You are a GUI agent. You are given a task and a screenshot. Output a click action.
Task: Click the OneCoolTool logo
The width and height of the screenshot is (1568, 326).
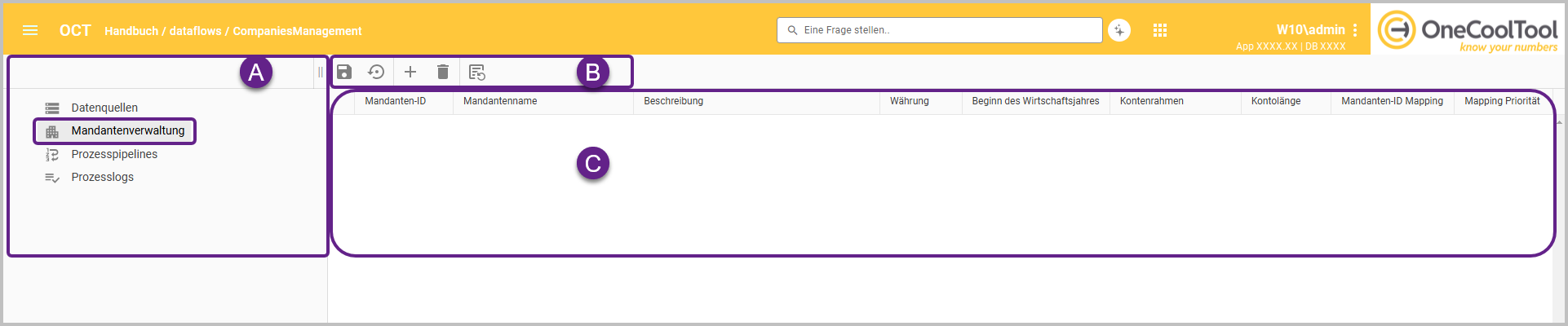tap(1468, 31)
